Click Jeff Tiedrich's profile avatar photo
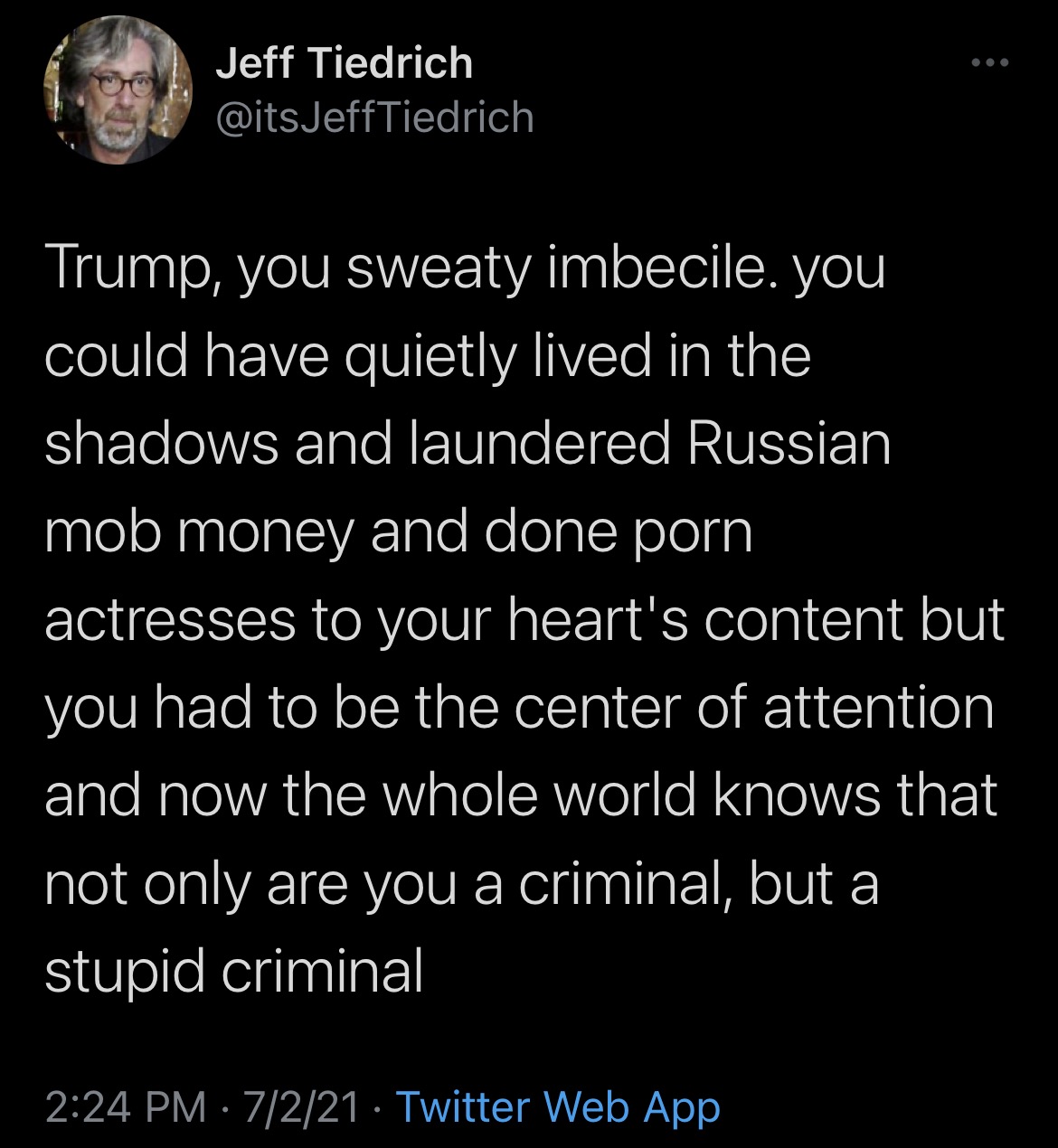The width and height of the screenshot is (1058, 1148). click(118, 90)
